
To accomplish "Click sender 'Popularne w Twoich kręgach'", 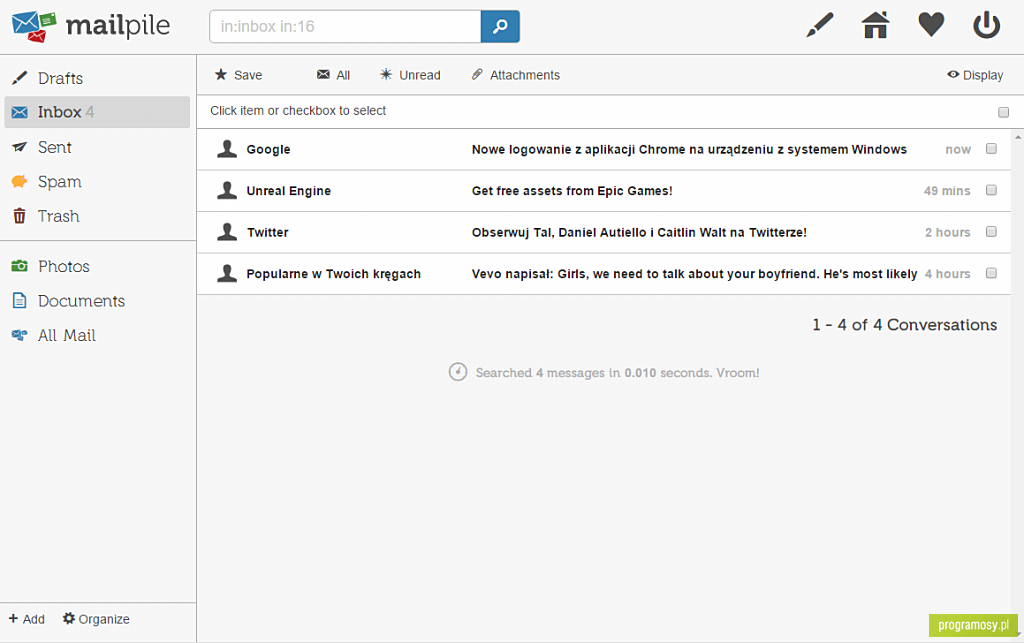I will 334,274.
